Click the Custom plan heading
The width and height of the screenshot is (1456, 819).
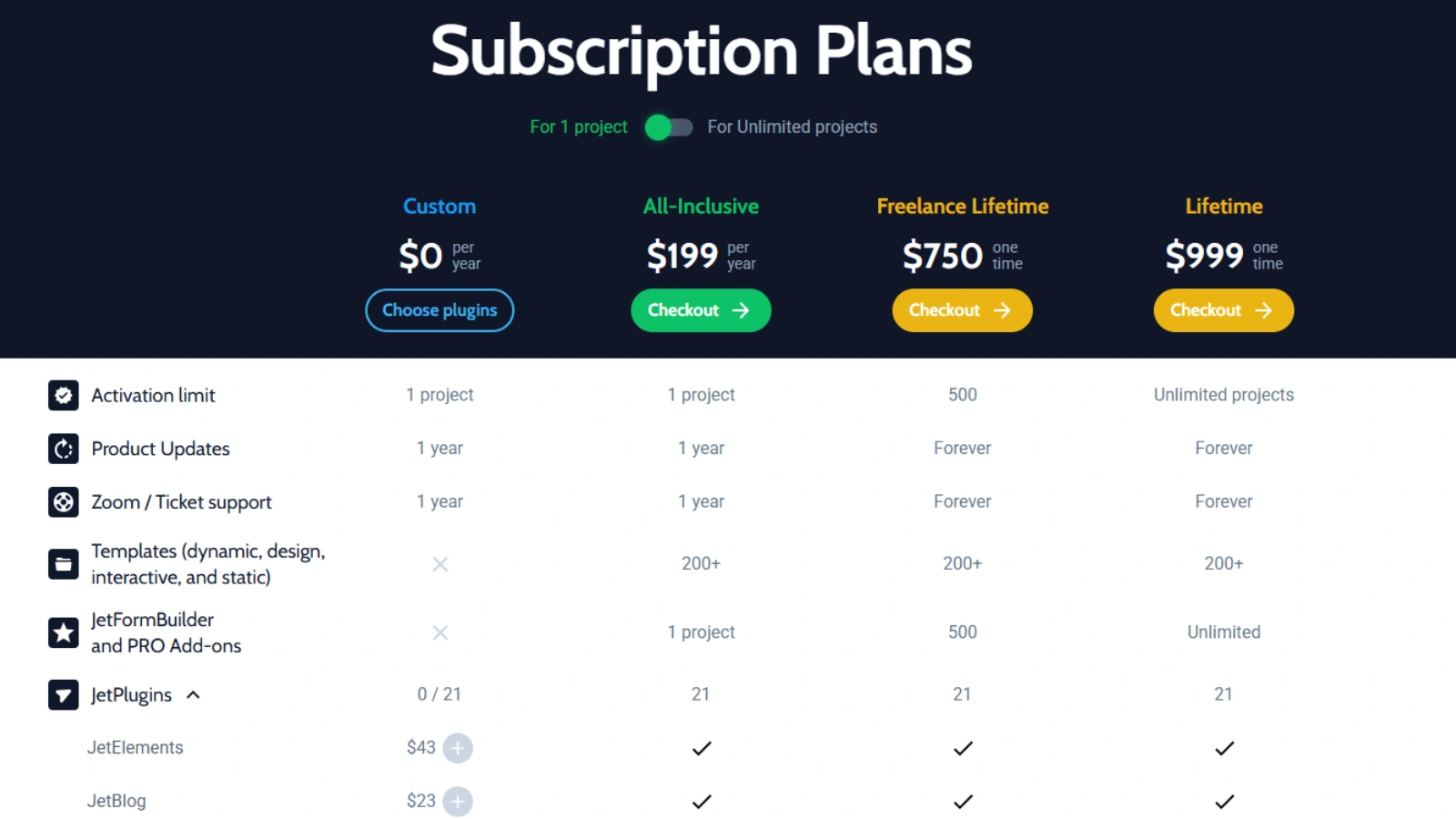click(x=440, y=207)
